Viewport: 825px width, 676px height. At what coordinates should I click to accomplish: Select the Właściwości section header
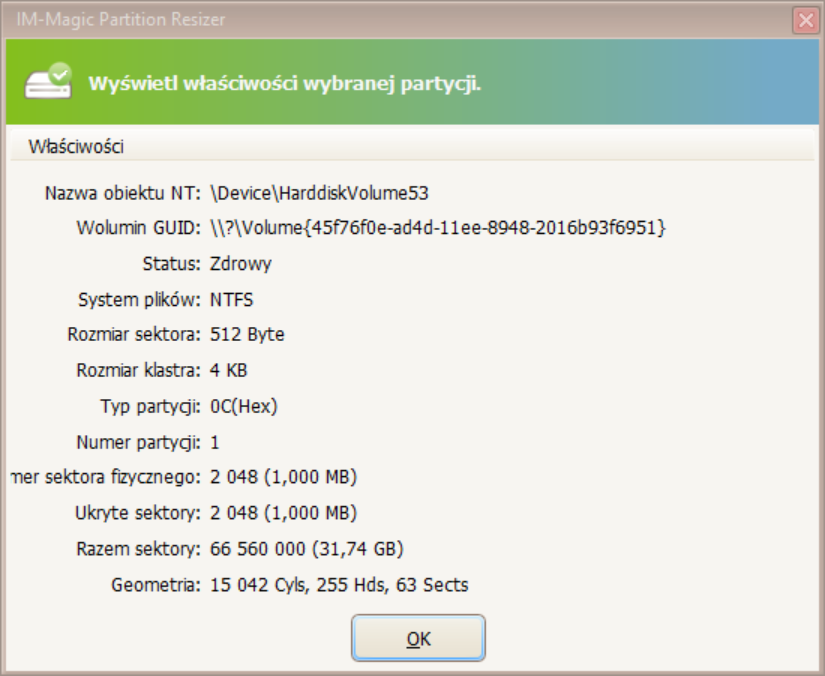(412, 146)
